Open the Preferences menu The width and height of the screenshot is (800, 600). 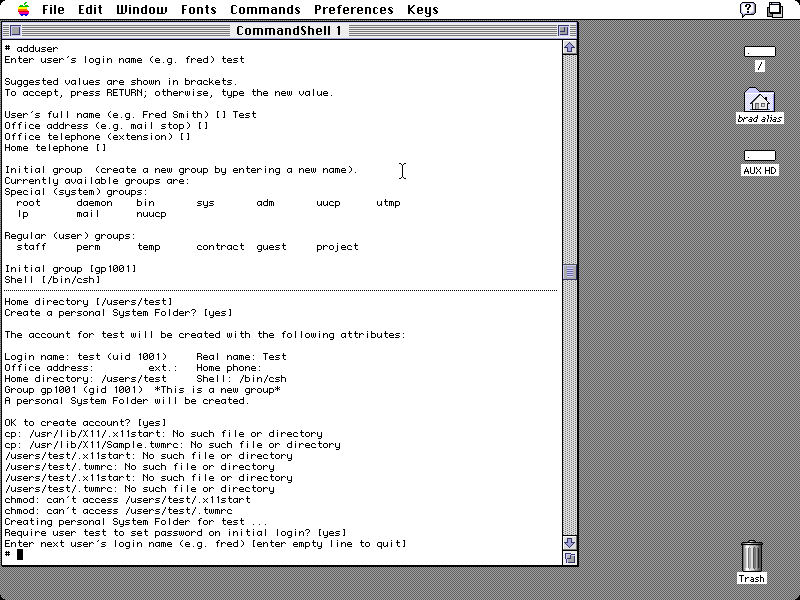[x=354, y=10]
